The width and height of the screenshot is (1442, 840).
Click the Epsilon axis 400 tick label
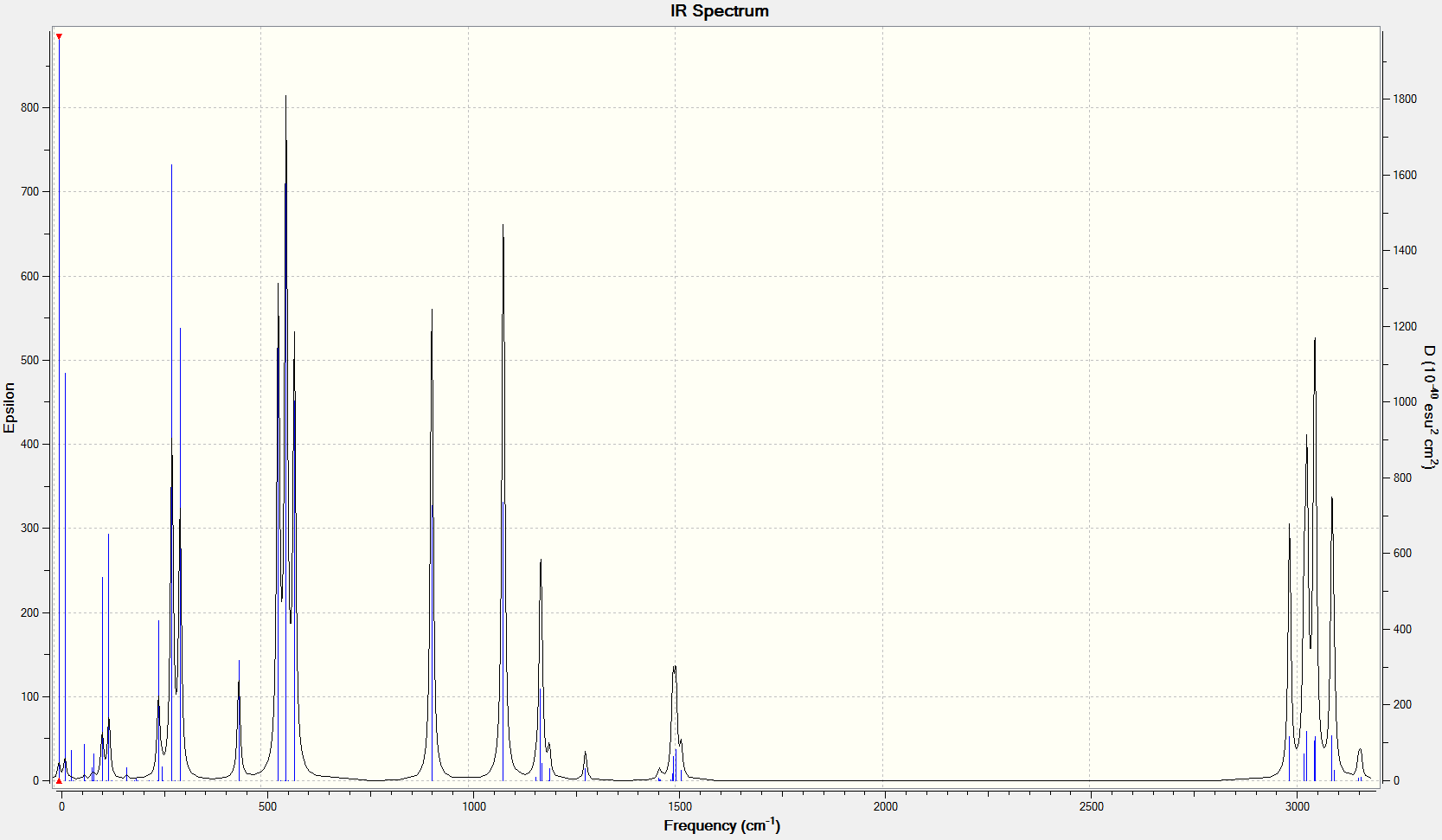pos(30,444)
